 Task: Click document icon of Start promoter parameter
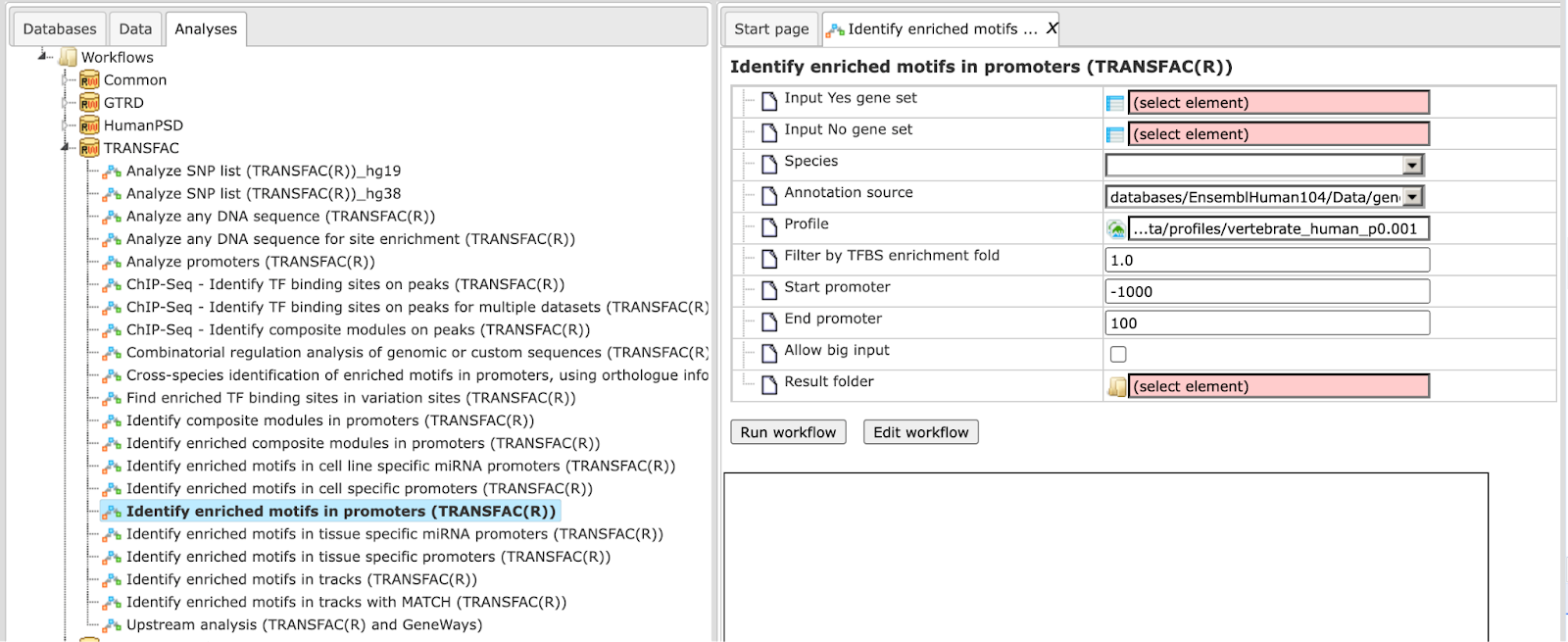point(769,289)
